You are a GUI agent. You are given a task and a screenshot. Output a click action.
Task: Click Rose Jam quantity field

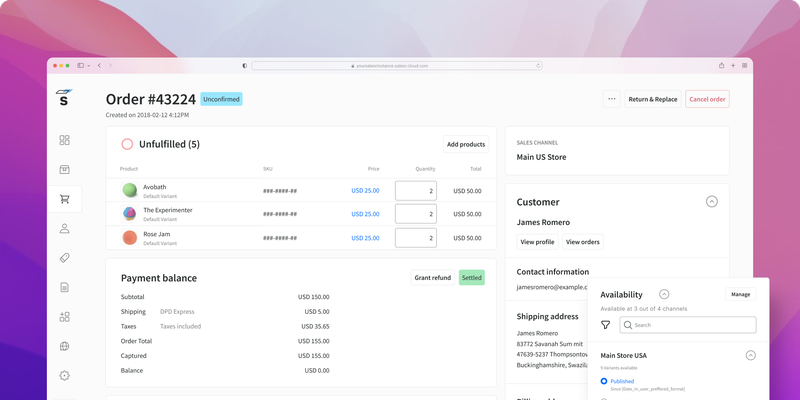tap(416, 238)
